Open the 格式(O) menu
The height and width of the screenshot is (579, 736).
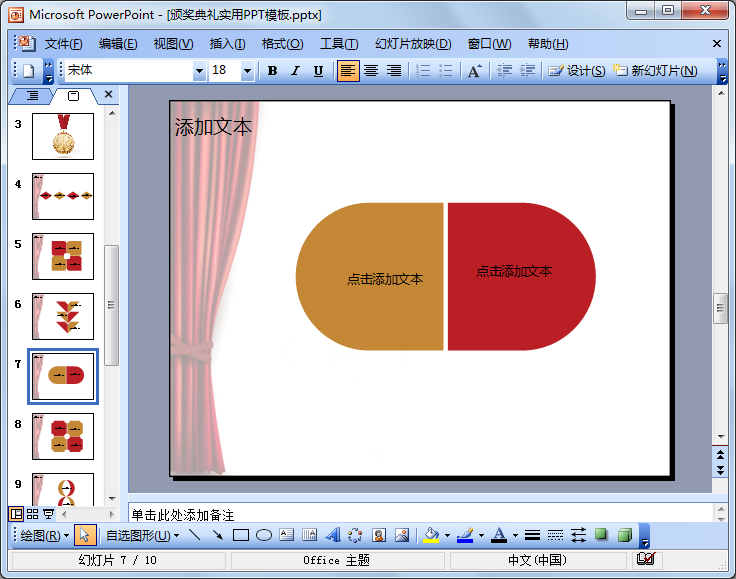tap(282, 44)
